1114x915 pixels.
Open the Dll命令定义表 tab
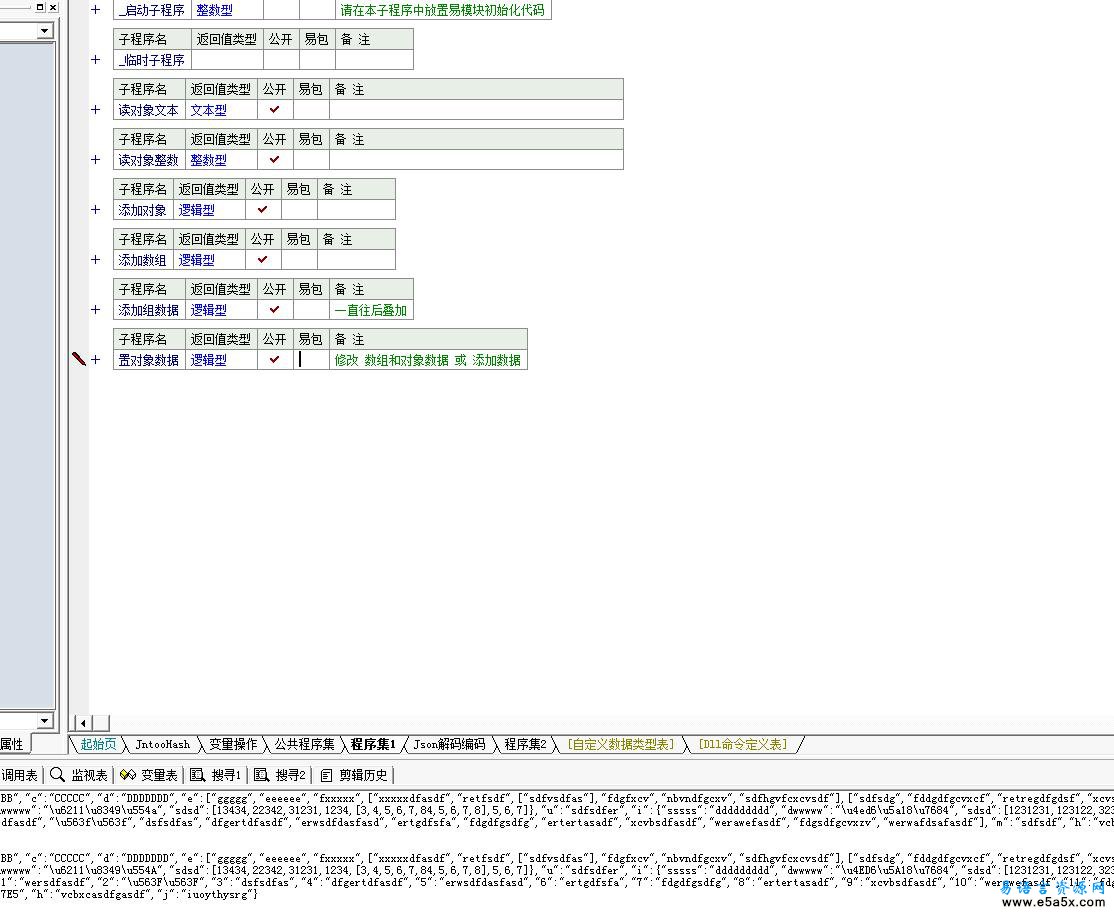tap(743, 744)
